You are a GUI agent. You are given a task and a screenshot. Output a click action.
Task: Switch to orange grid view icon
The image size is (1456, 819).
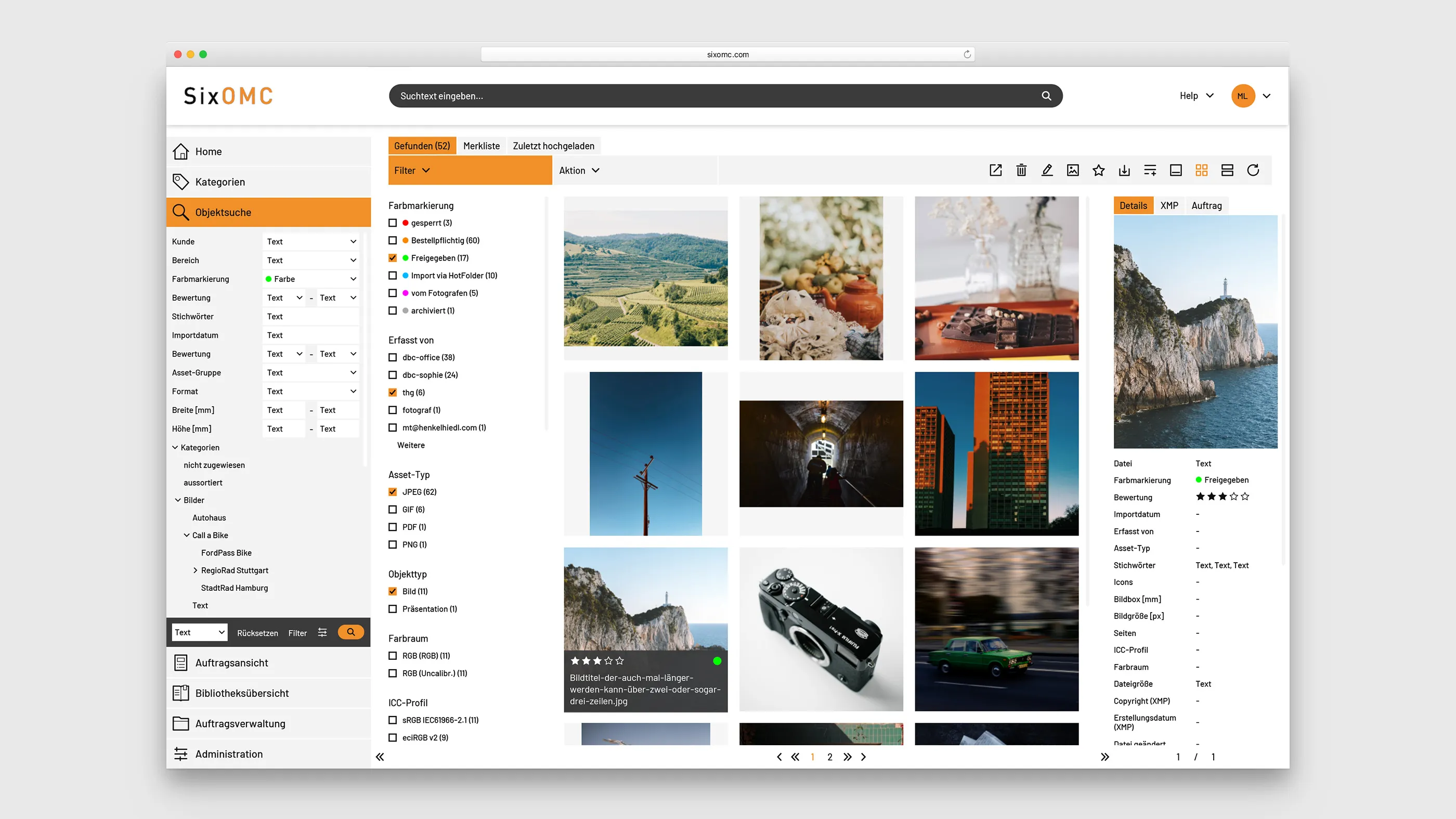[1201, 170]
